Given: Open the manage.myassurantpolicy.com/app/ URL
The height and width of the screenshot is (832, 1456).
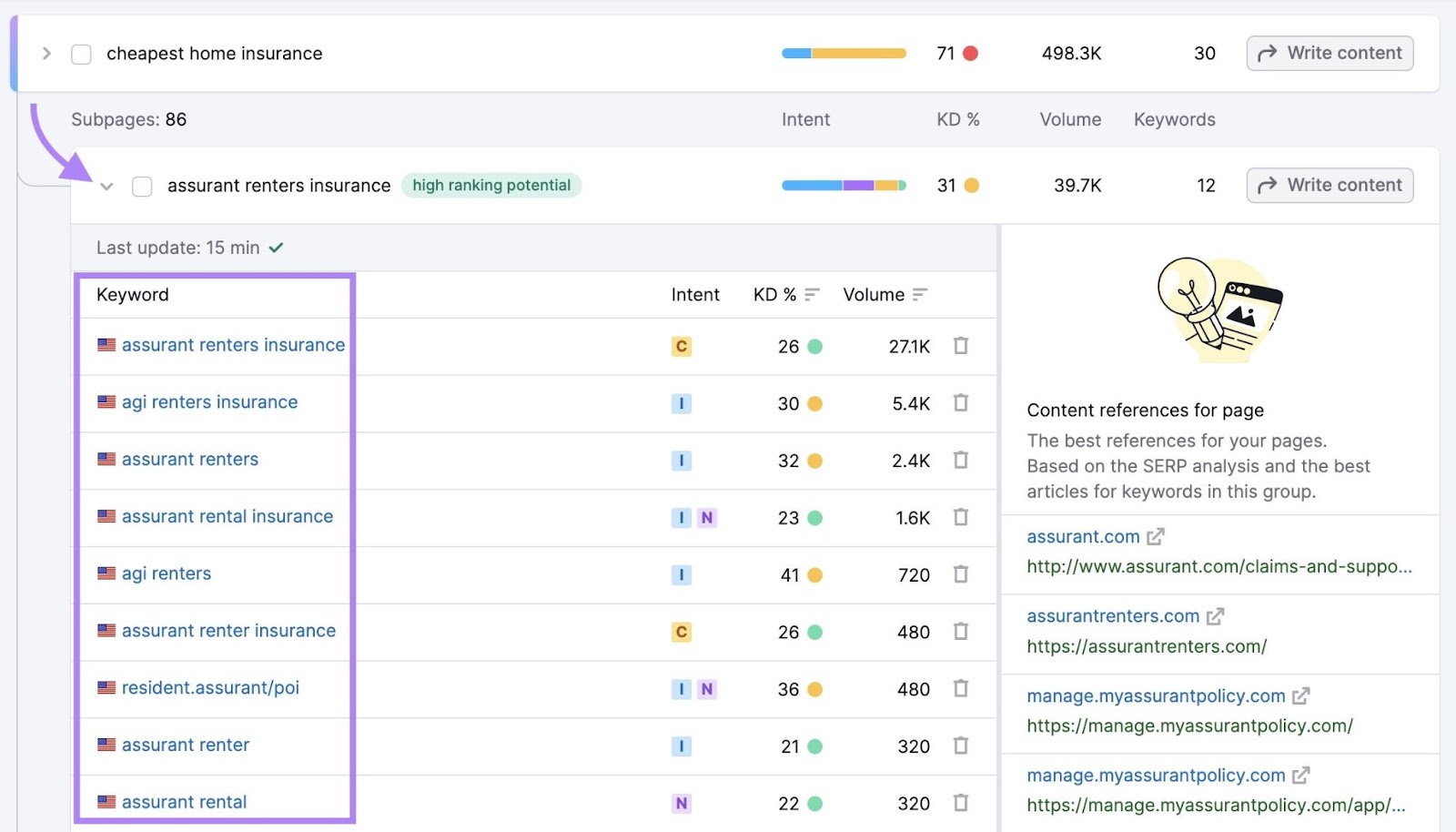Looking at the screenshot, I should click(x=1216, y=805).
